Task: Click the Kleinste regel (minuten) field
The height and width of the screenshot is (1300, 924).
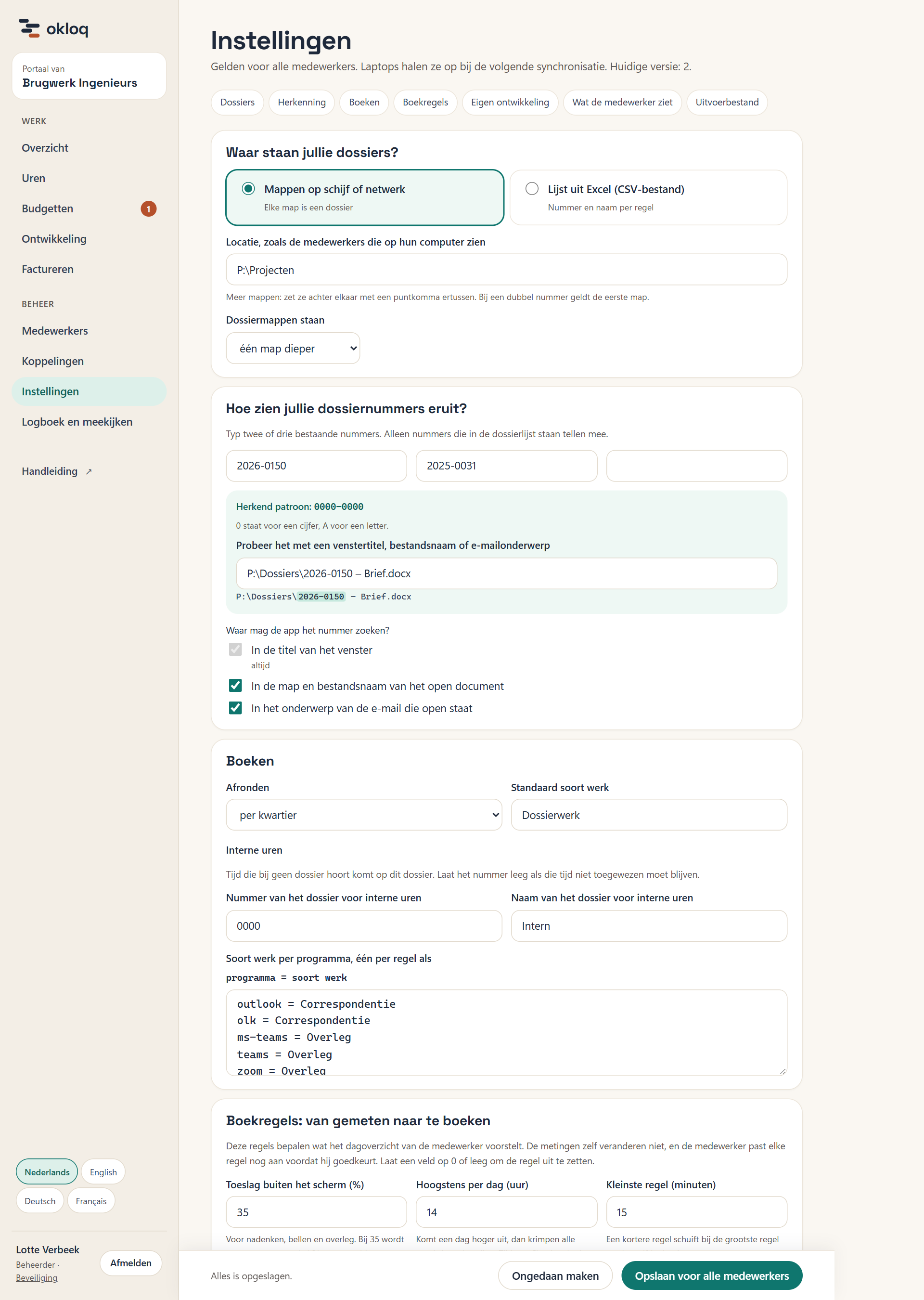Action: click(x=696, y=1212)
